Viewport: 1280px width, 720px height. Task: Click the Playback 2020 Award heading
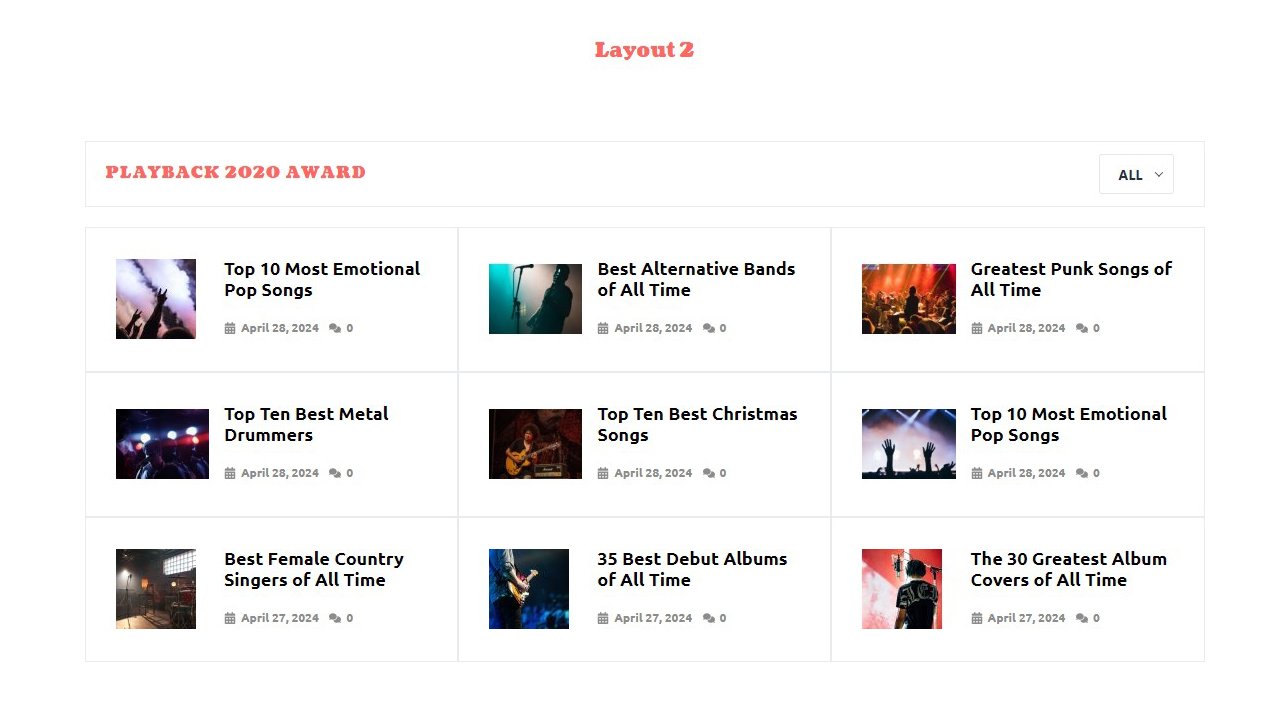tap(235, 172)
